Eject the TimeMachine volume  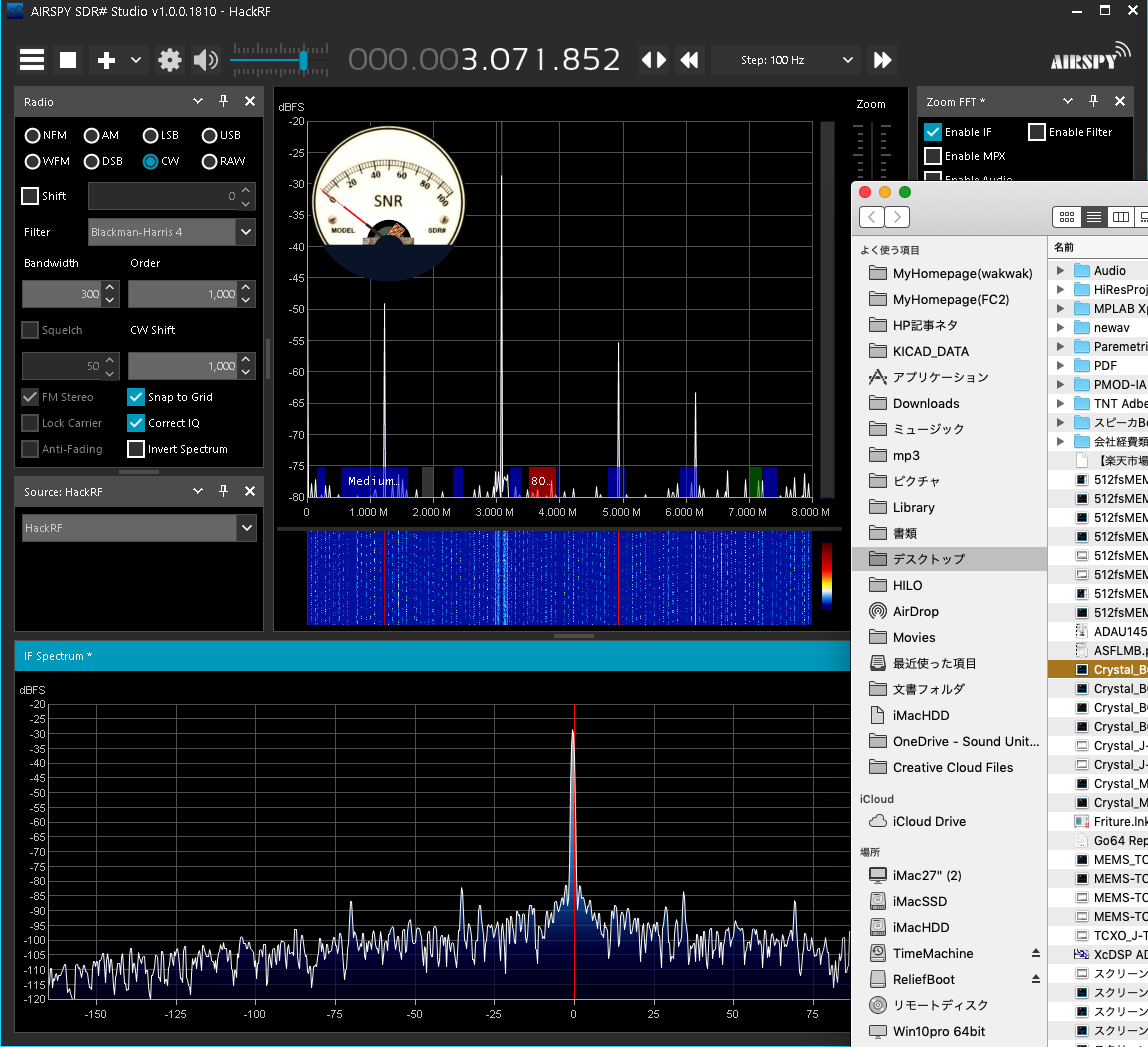tap(1035, 953)
